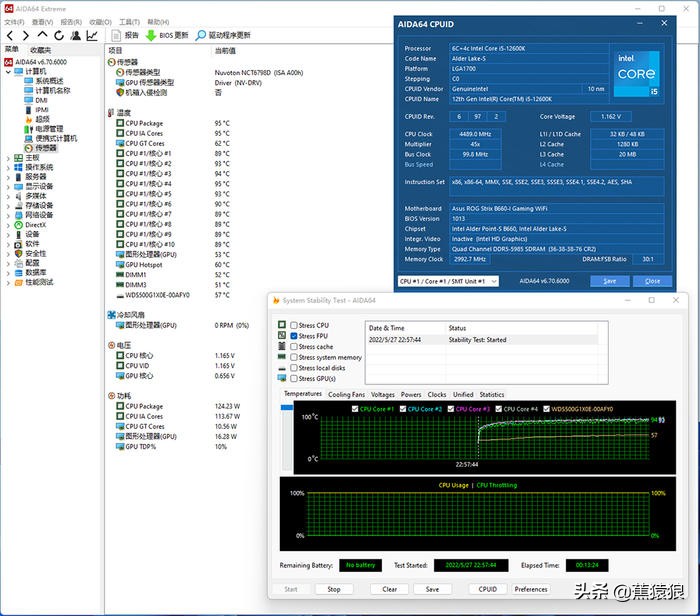Click the 驱动程序更新 magnifier button

coord(223,35)
